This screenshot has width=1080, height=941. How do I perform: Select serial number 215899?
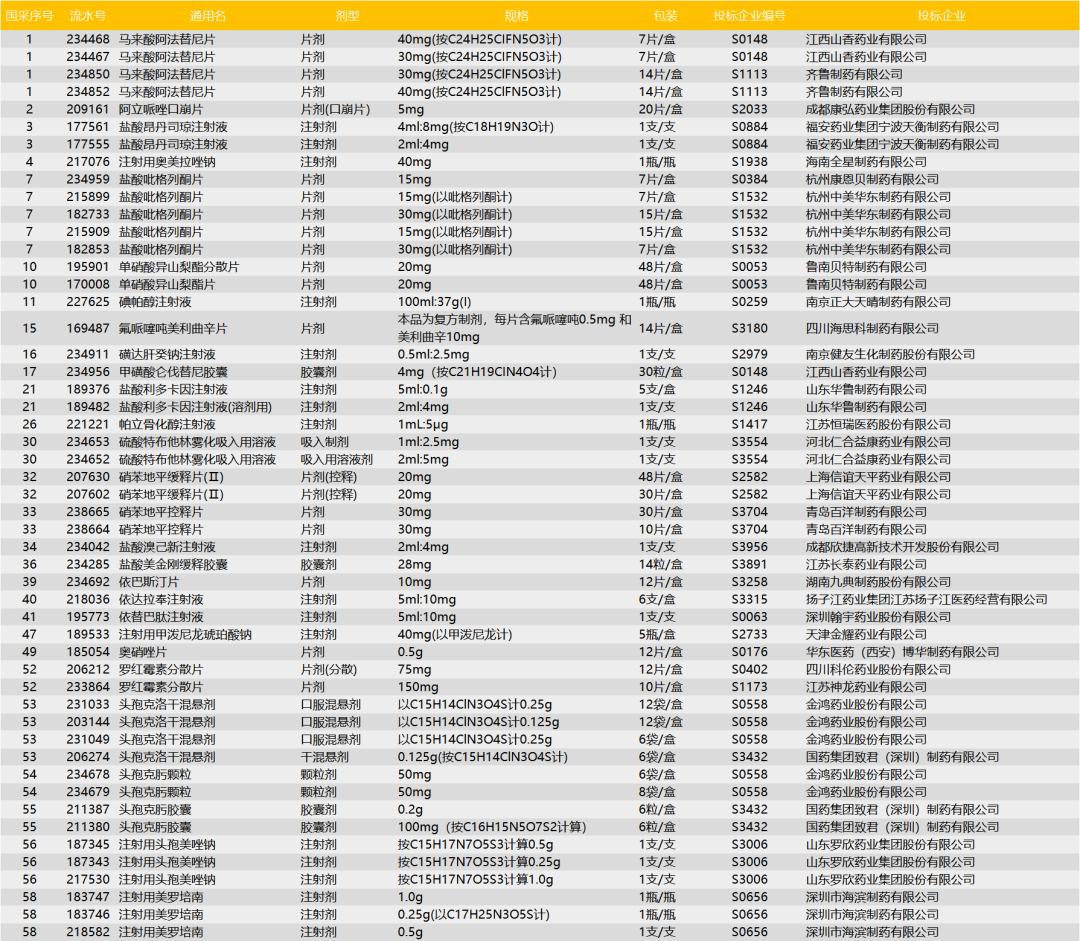[x=88, y=197]
